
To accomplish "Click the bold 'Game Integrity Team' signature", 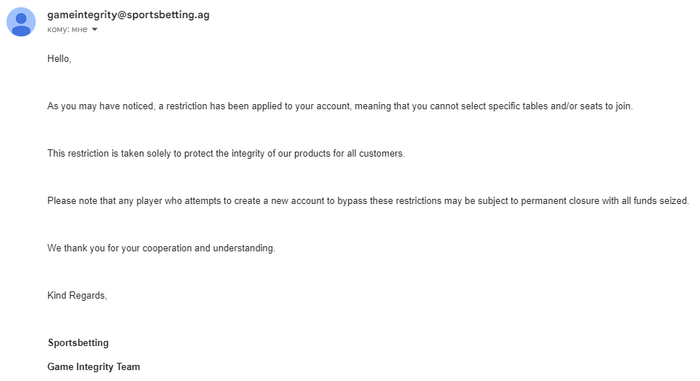I will [94, 367].
